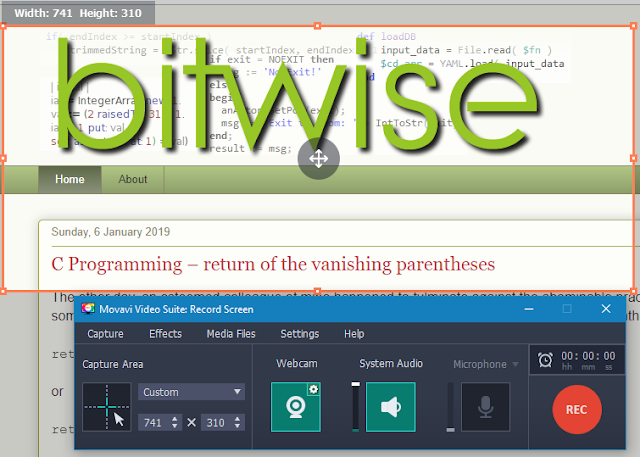Expand the Microphone dropdown arrow
The width and height of the screenshot is (640, 457).
(x=516, y=364)
